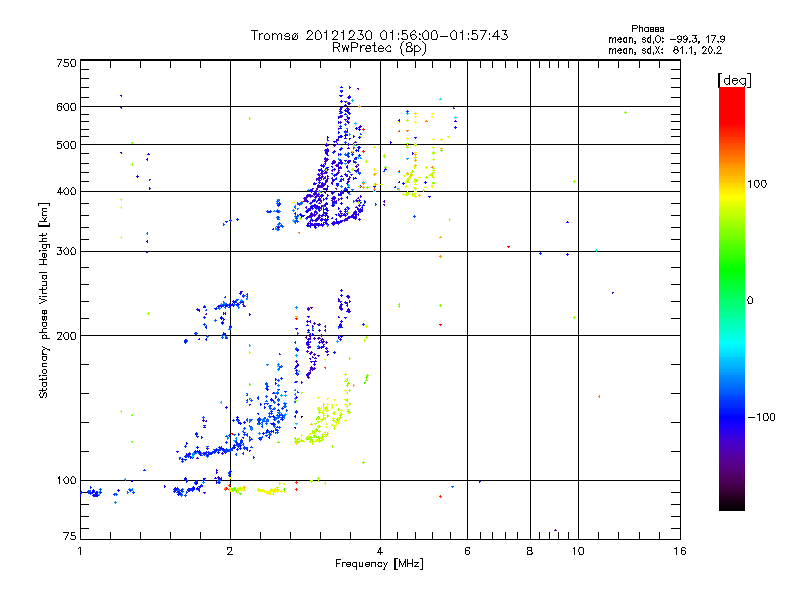
Task: Click the x-axis tick label '1'
Action: (80, 551)
